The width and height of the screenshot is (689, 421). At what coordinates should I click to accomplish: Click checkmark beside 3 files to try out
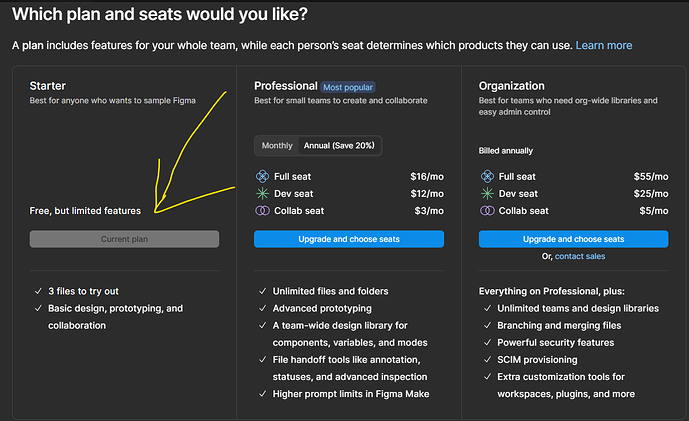tap(38, 291)
